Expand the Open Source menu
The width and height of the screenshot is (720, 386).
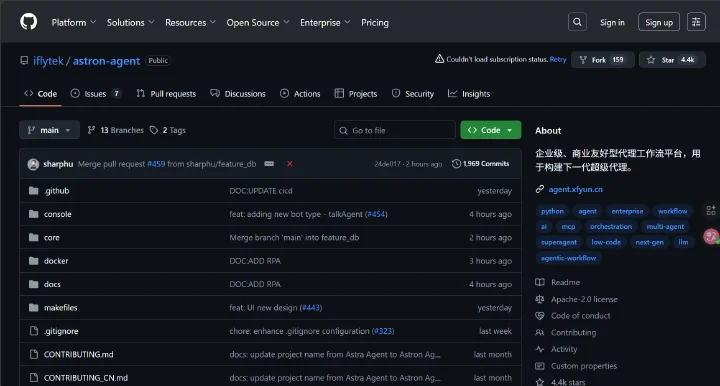click(258, 22)
